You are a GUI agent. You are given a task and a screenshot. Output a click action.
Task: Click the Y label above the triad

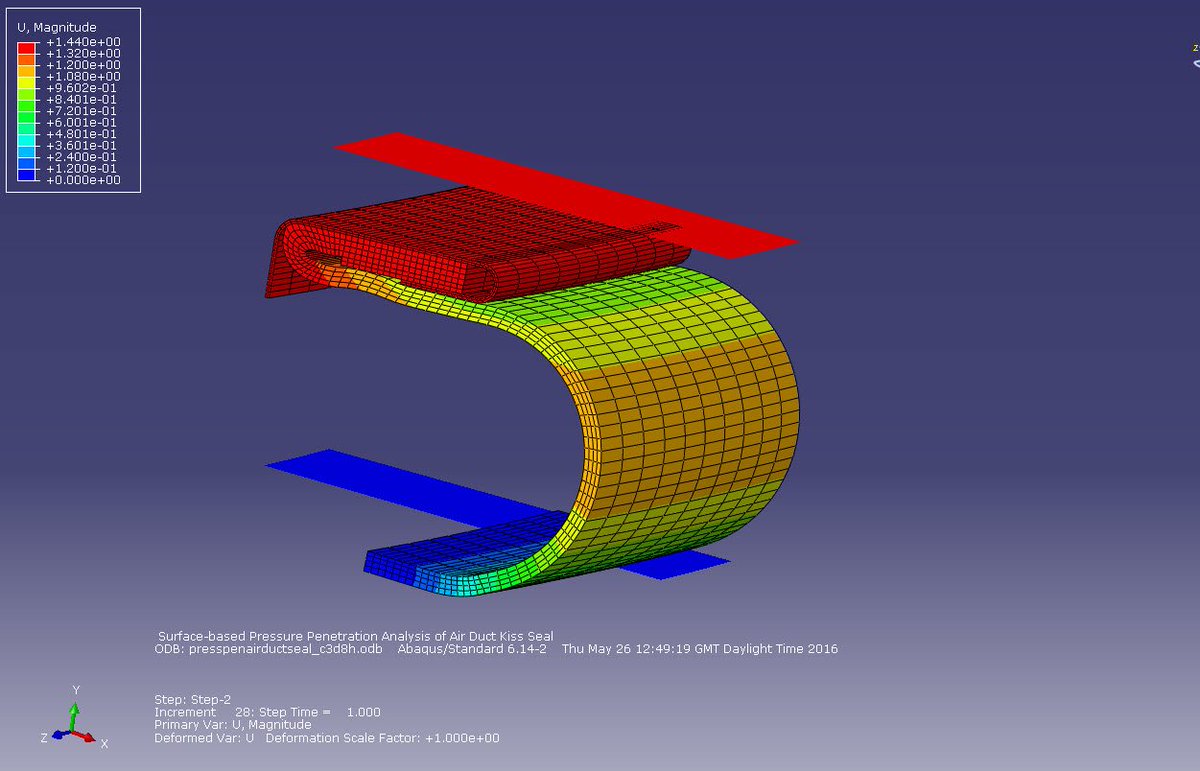coord(76,689)
